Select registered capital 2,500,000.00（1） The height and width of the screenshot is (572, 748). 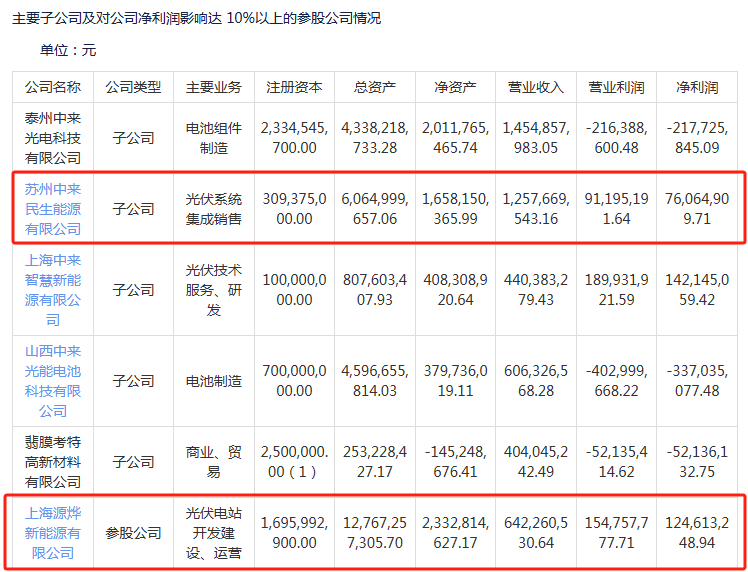tap(294, 462)
